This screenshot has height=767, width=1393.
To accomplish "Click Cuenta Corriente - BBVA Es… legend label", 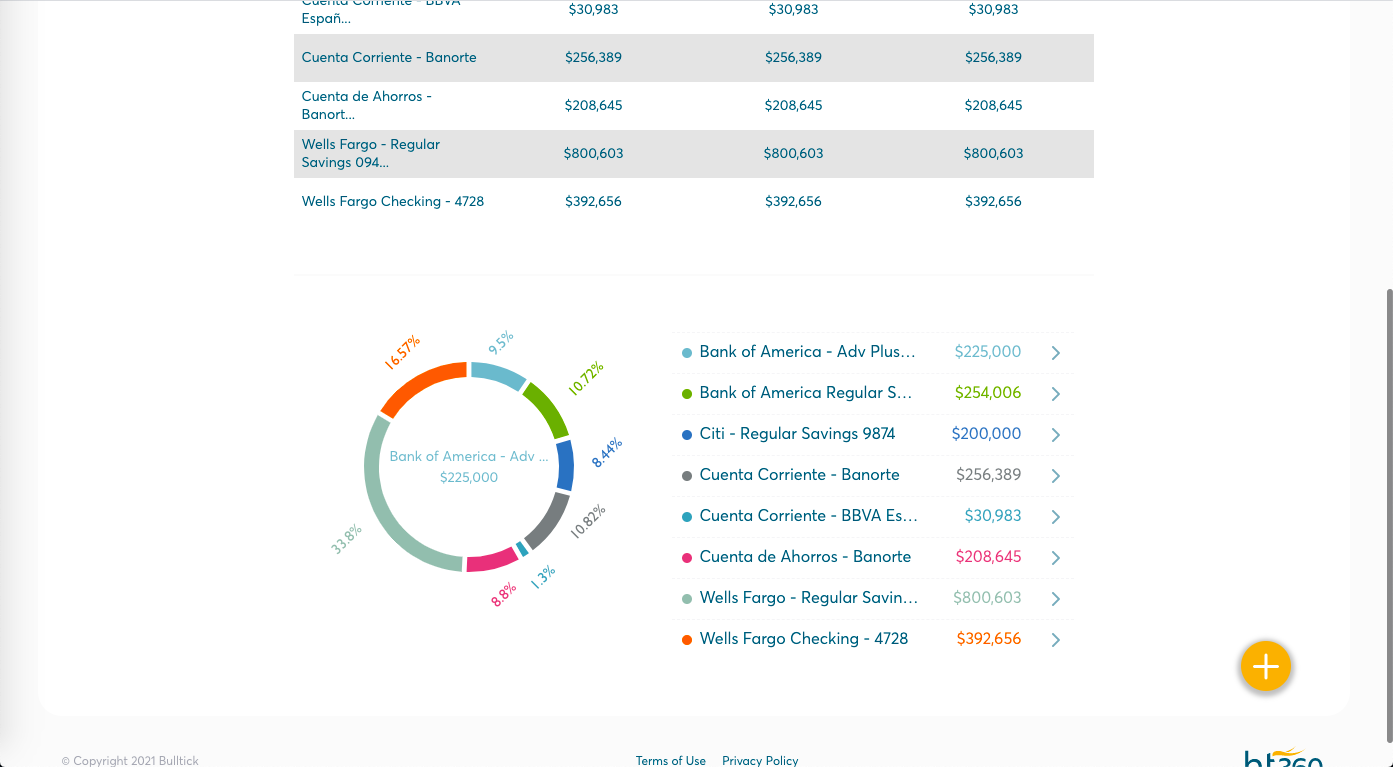I will (x=808, y=516).
